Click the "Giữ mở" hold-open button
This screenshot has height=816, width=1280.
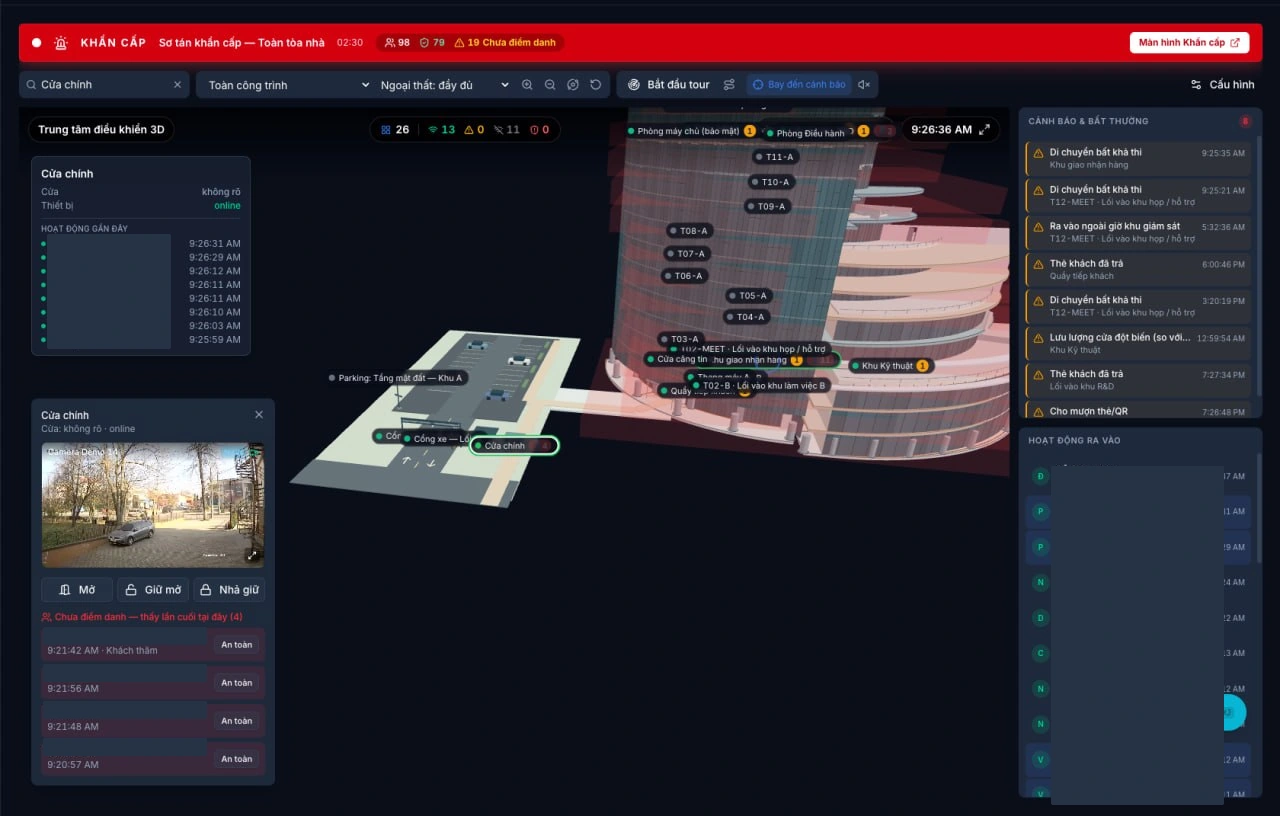point(153,590)
